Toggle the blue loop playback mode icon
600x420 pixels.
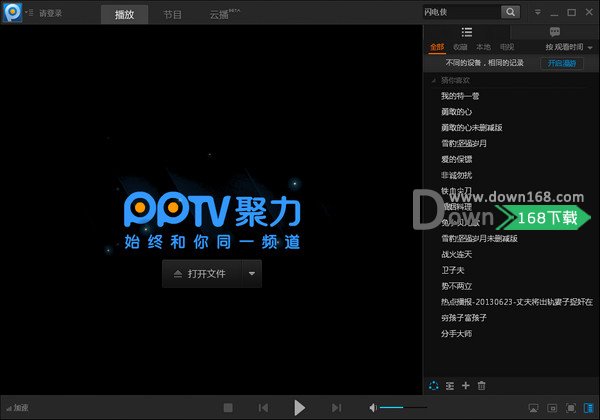(434, 386)
